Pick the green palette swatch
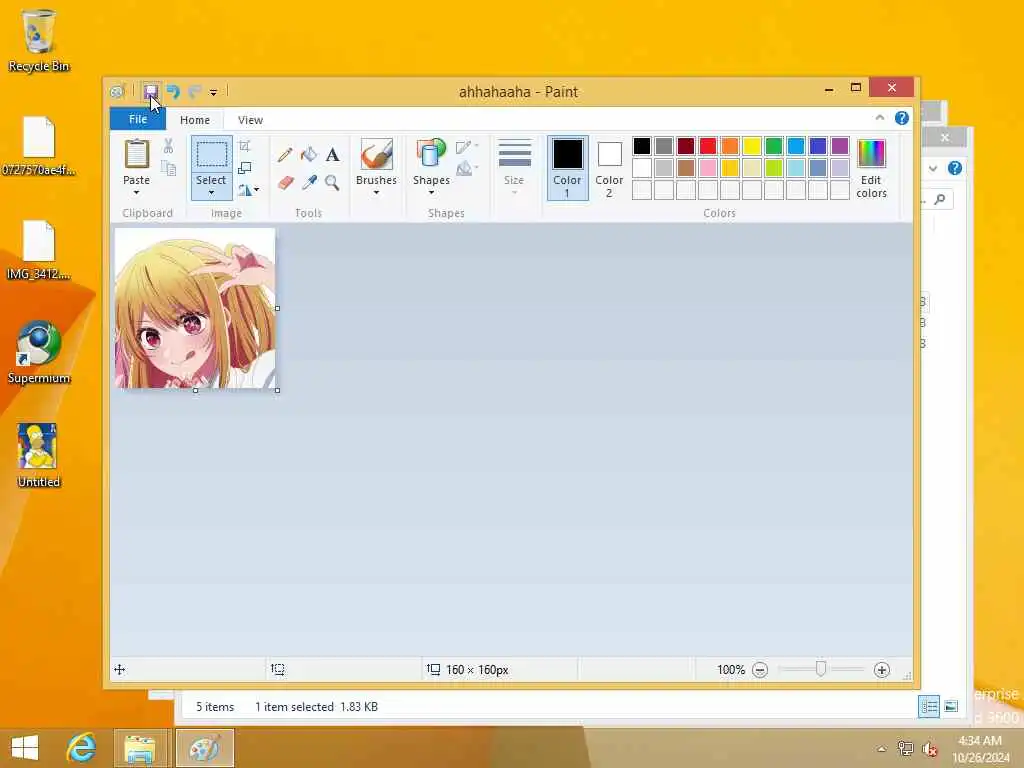This screenshot has width=1024, height=768. pos(774,146)
